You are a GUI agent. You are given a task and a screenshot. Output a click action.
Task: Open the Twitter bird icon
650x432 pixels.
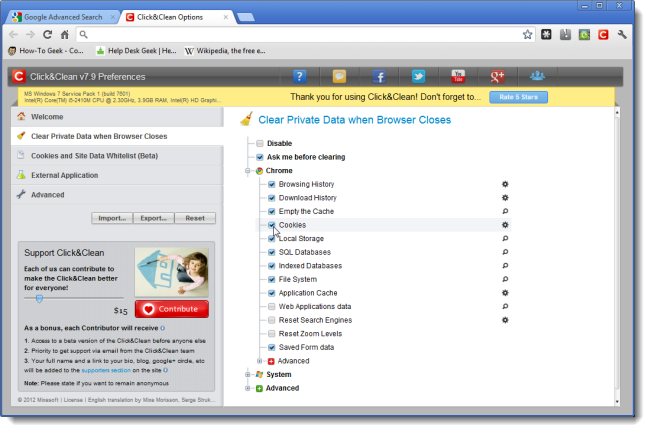point(418,76)
